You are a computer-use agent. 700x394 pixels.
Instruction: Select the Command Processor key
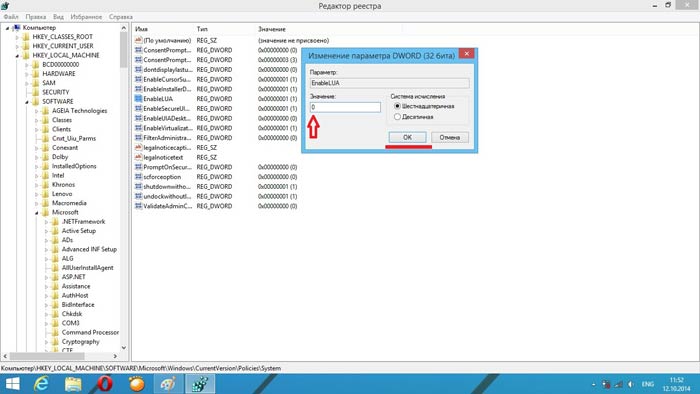click(90, 333)
